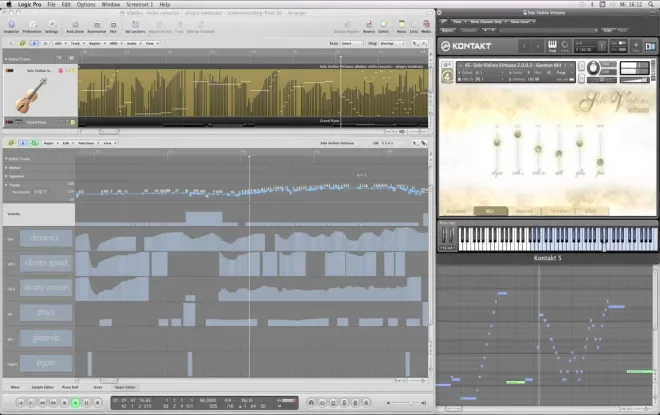Toggle the link button in Arrange local menu bar
Screen dimensions: 660x415
click(x=22, y=43)
